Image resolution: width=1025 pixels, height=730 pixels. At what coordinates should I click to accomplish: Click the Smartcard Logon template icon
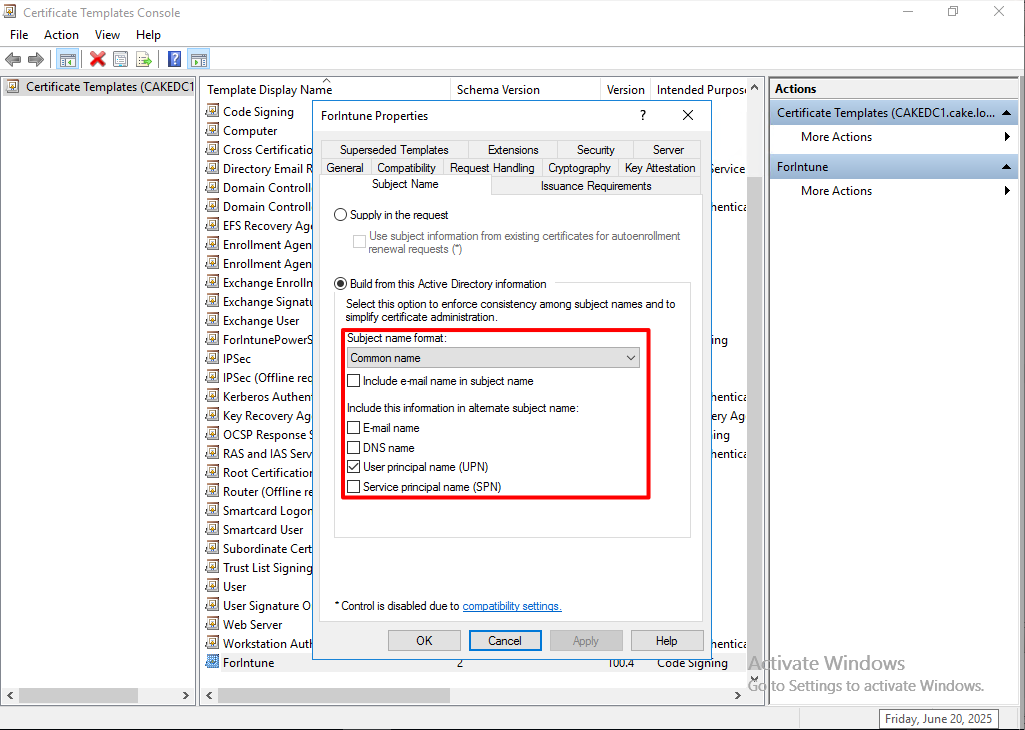click(212, 510)
